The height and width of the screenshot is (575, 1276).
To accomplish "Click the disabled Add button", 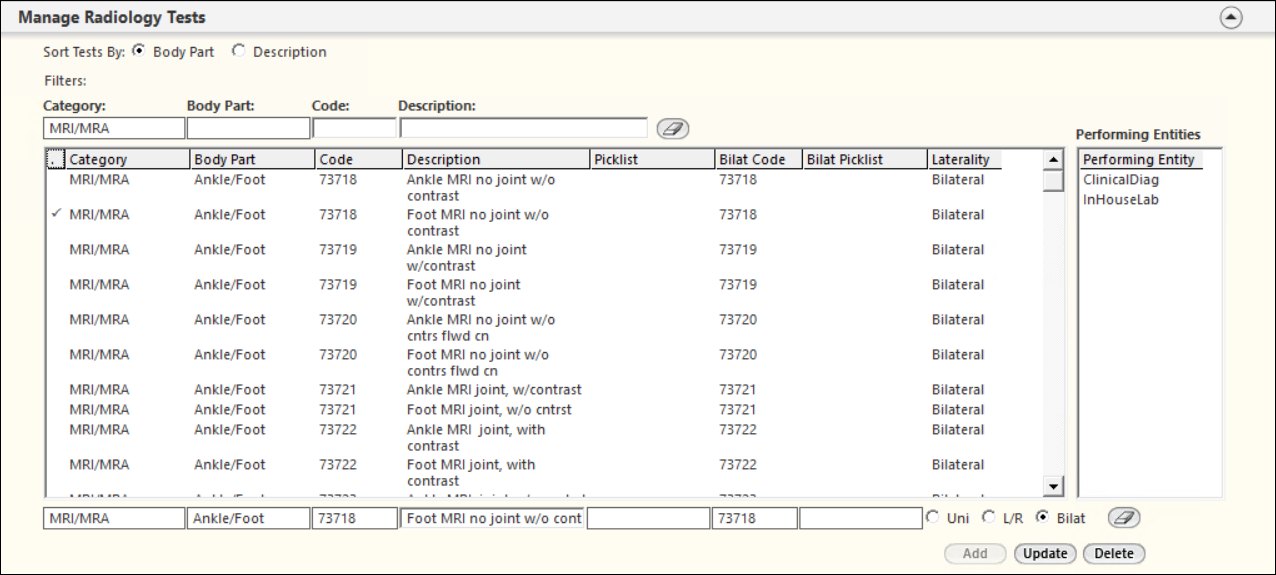I will (x=975, y=553).
